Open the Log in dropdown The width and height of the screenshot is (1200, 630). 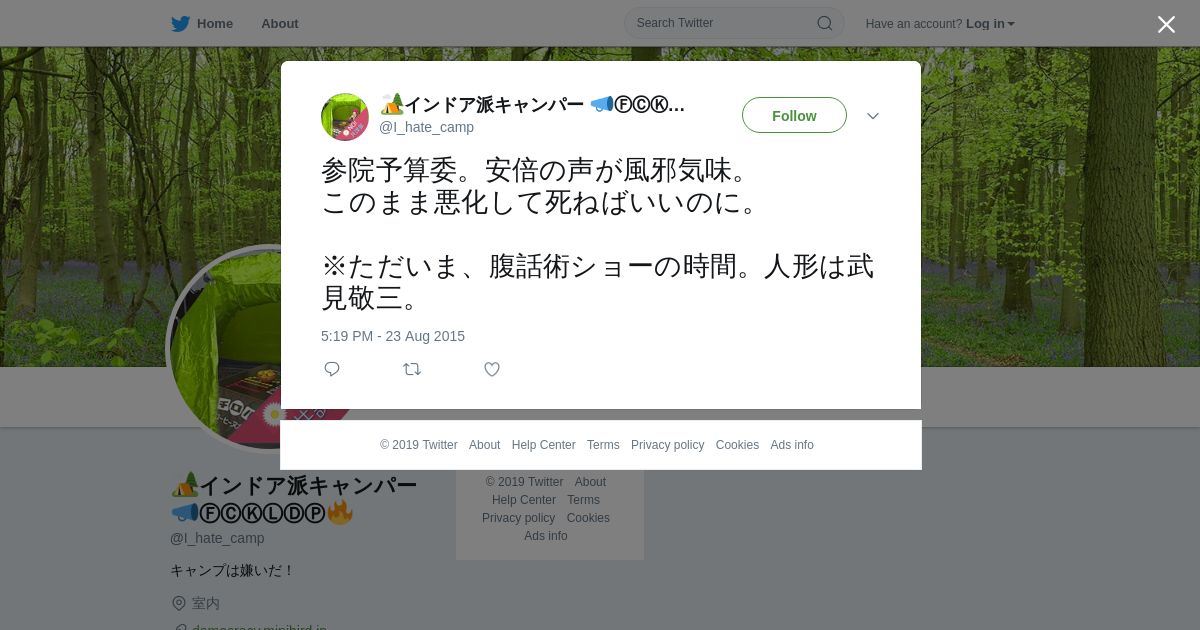[x=990, y=24]
